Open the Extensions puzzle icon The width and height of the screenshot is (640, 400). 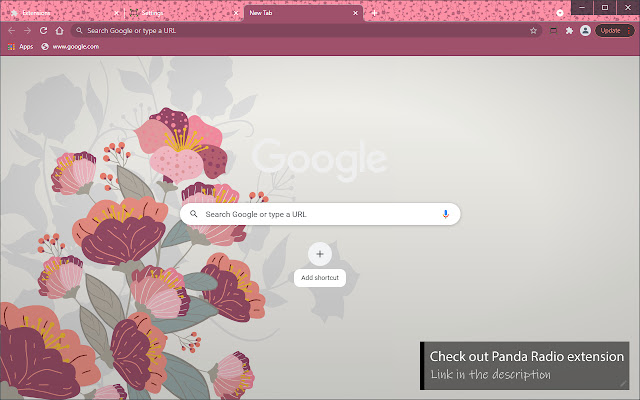click(x=569, y=31)
